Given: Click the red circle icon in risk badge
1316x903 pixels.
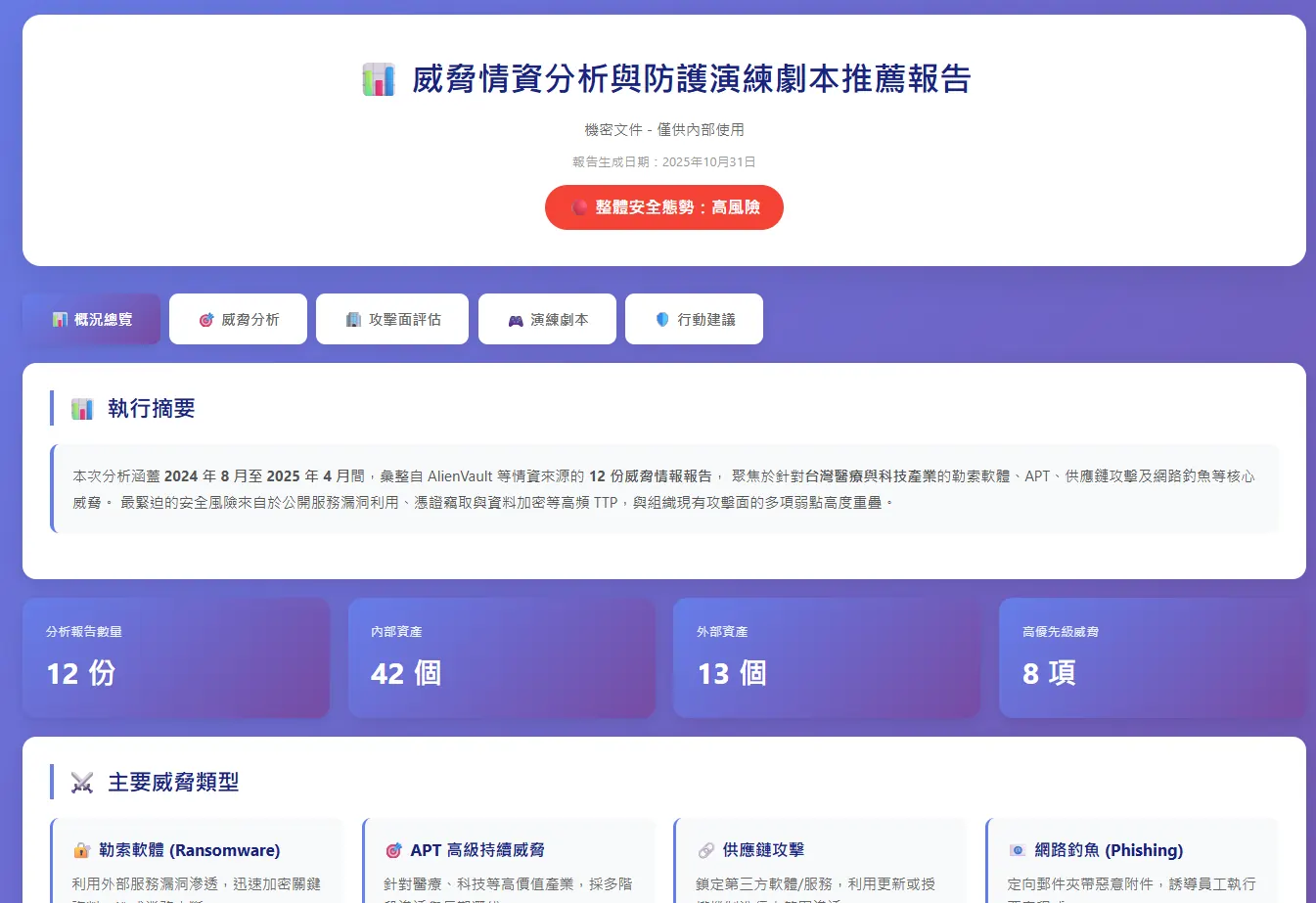Looking at the screenshot, I should [579, 207].
